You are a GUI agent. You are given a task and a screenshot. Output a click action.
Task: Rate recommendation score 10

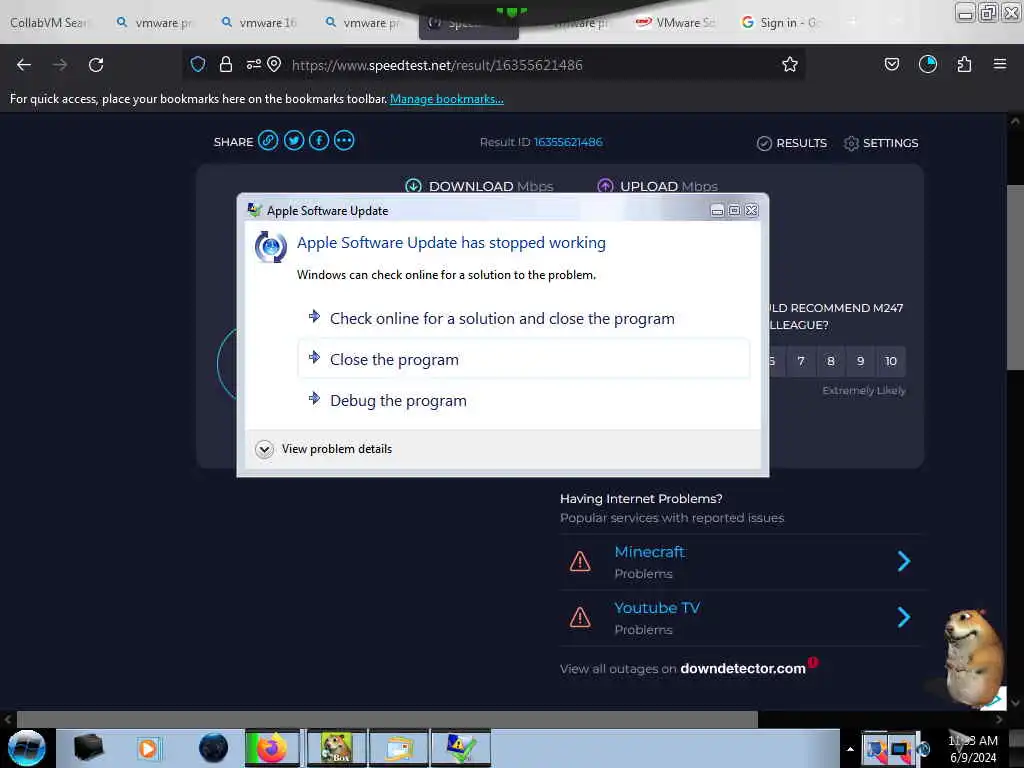coord(891,361)
